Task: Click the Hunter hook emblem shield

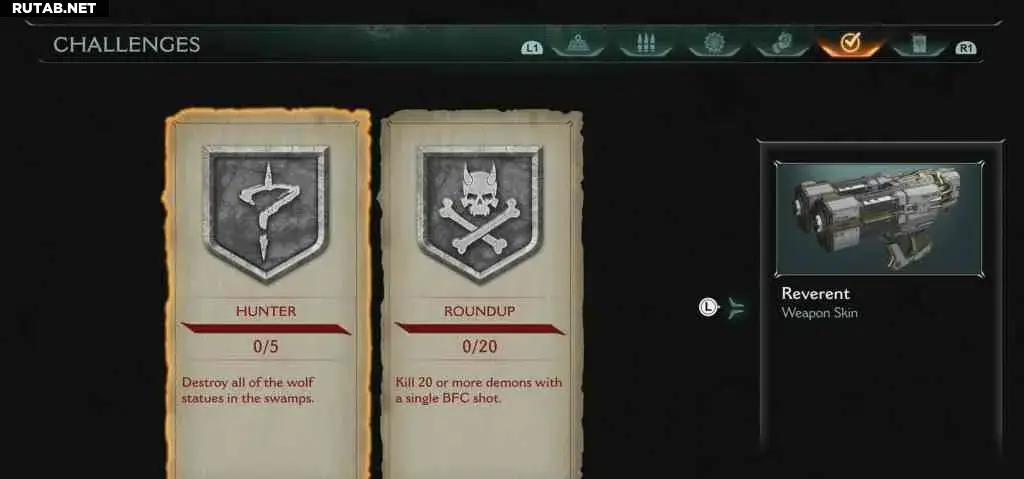Action: point(265,212)
